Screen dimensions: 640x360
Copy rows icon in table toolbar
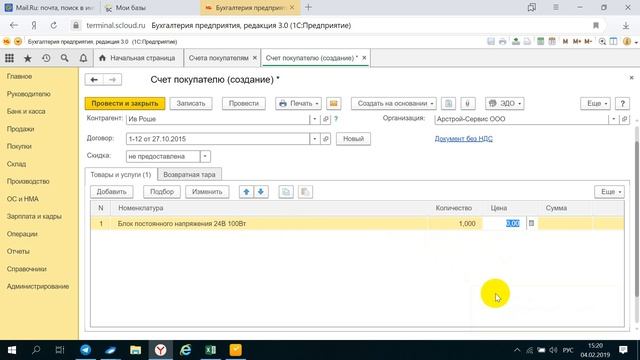[286, 191]
